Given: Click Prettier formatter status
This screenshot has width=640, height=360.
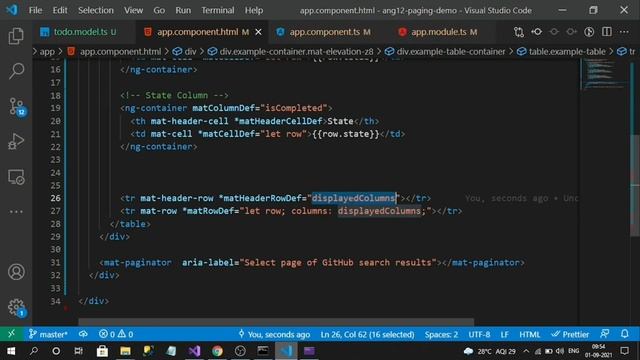Looking at the screenshot, I should (570, 334).
